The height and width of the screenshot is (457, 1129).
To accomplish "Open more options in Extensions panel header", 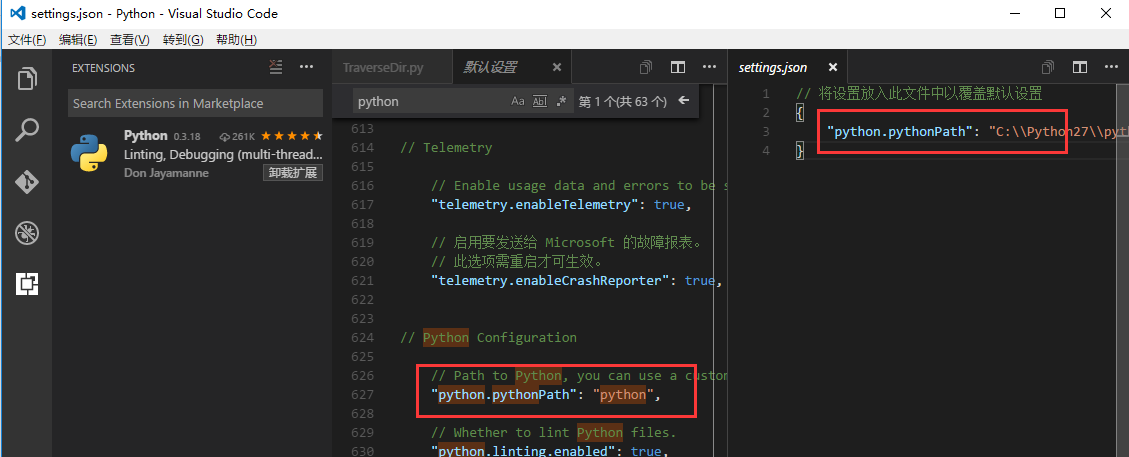I will pos(307,67).
